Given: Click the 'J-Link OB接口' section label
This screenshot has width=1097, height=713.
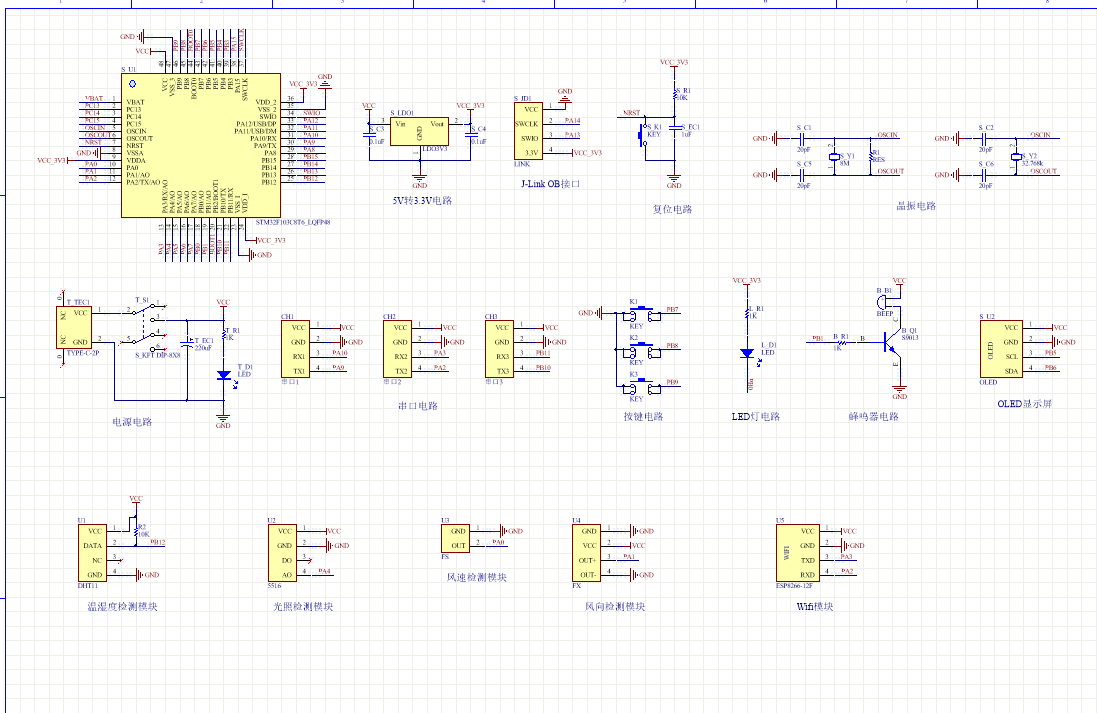Looking at the screenshot, I should coord(551,184).
